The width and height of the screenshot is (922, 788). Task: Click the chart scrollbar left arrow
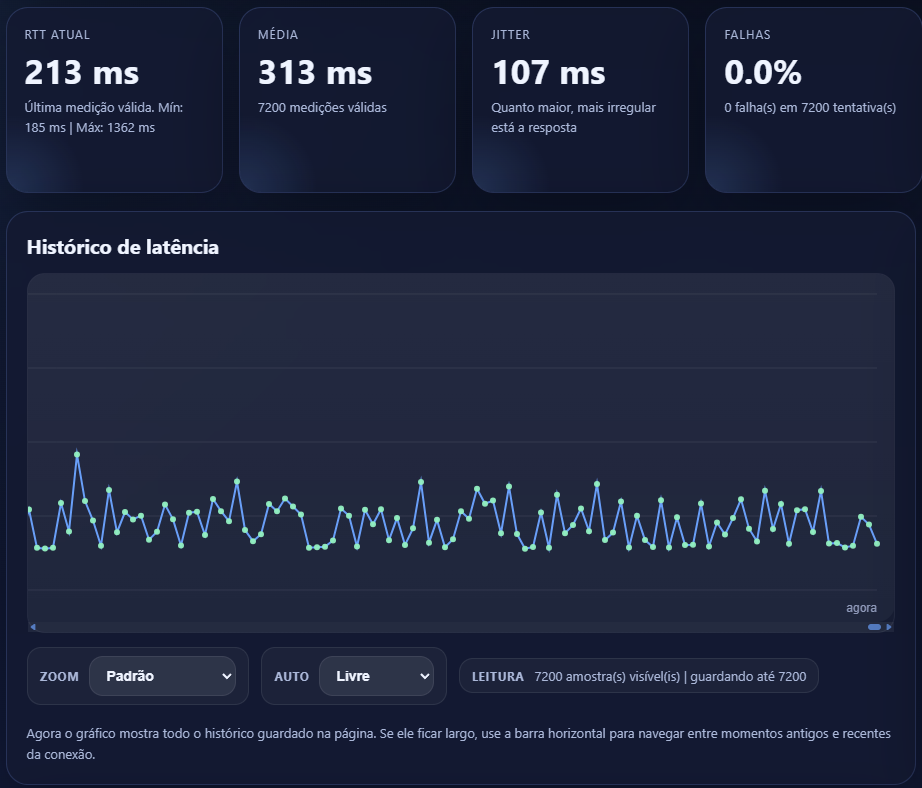(x=33, y=627)
